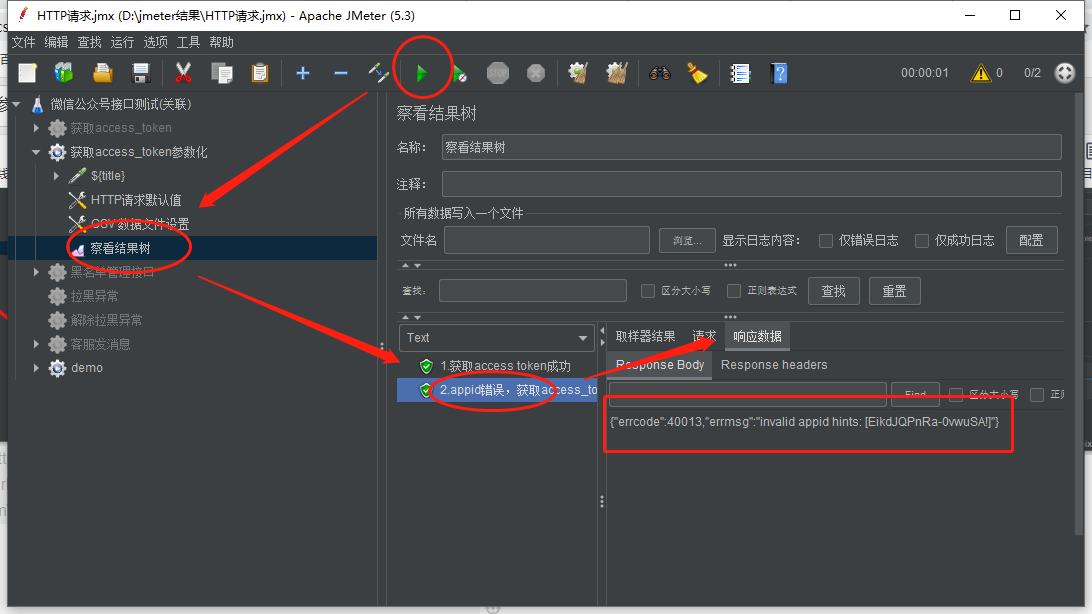Toggle case-sensitive checkbox next to Find button
Image resolution: width=1092 pixels, height=614 pixels.
point(956,395)
